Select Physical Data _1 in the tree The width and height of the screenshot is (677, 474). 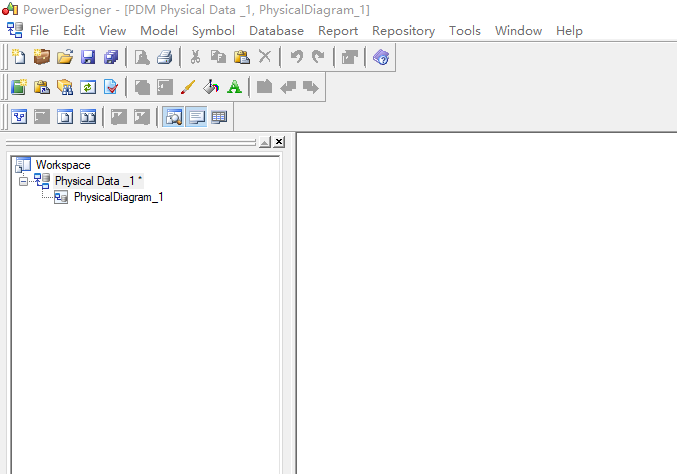coord(98,181)
